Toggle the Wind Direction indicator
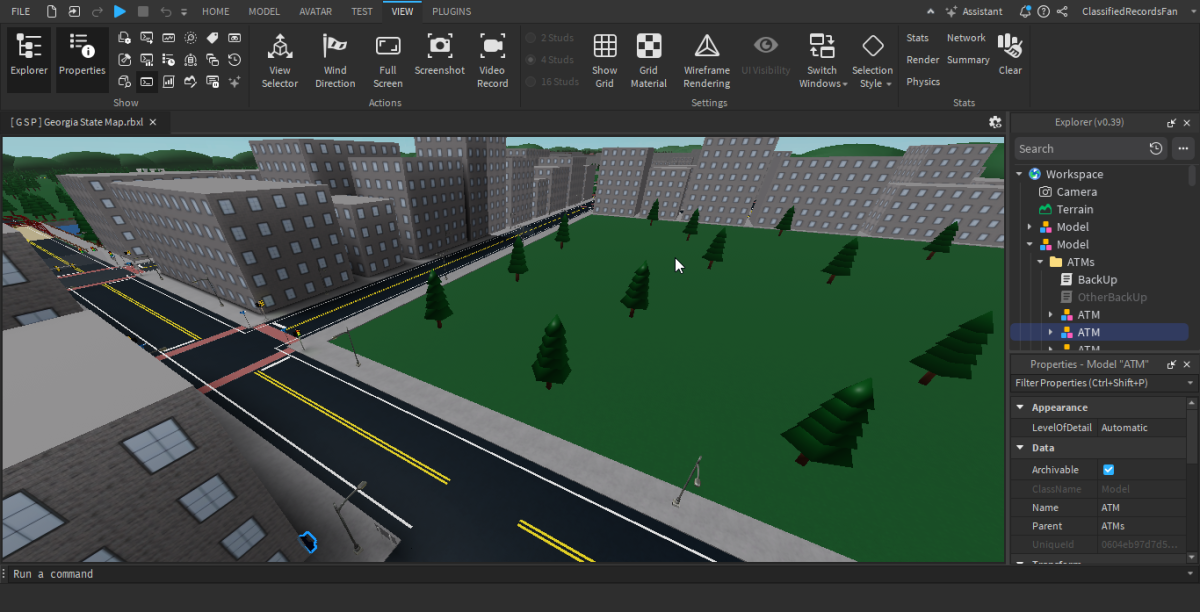Image resolution: width=1200 pixels, height=612 pixels. 335,60
